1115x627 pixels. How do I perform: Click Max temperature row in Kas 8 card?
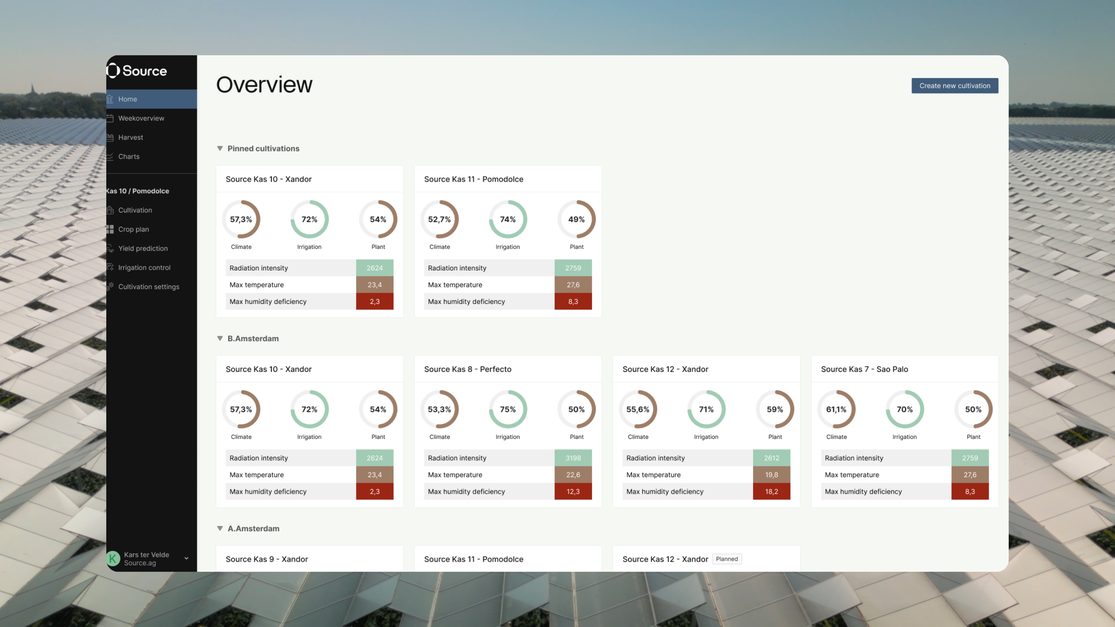coord(508,475)
